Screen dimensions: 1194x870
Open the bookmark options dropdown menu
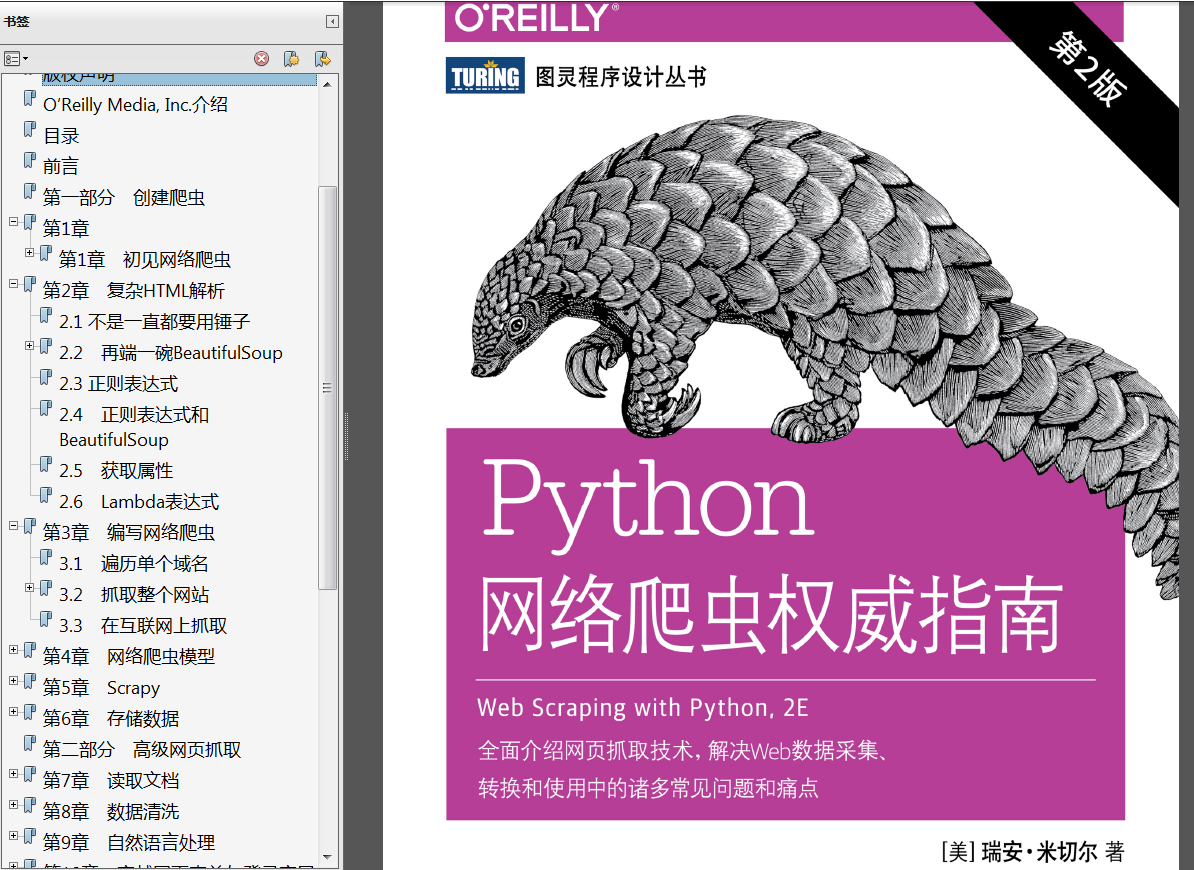point(16,59)
